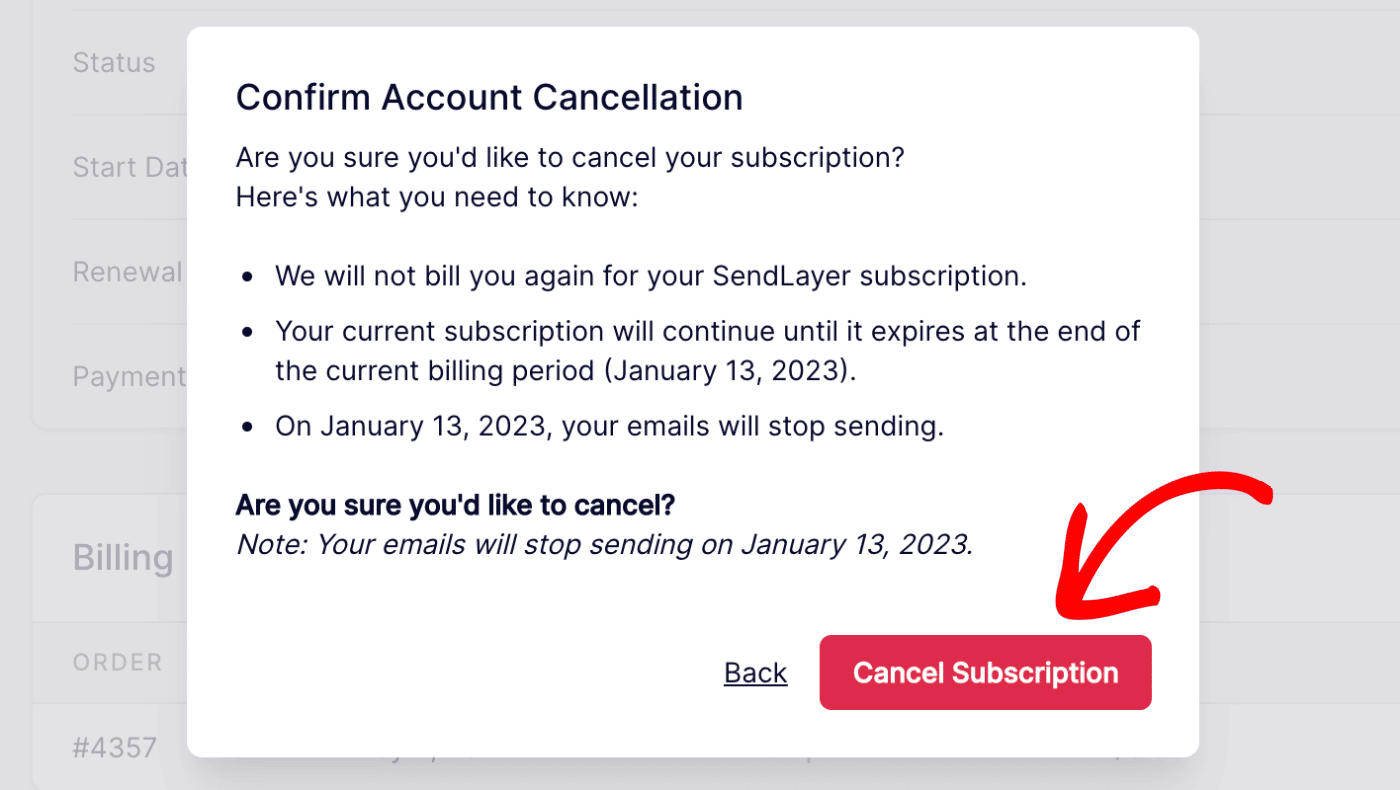
Task: Click the ORDER column header
Action: pos(117,662)
